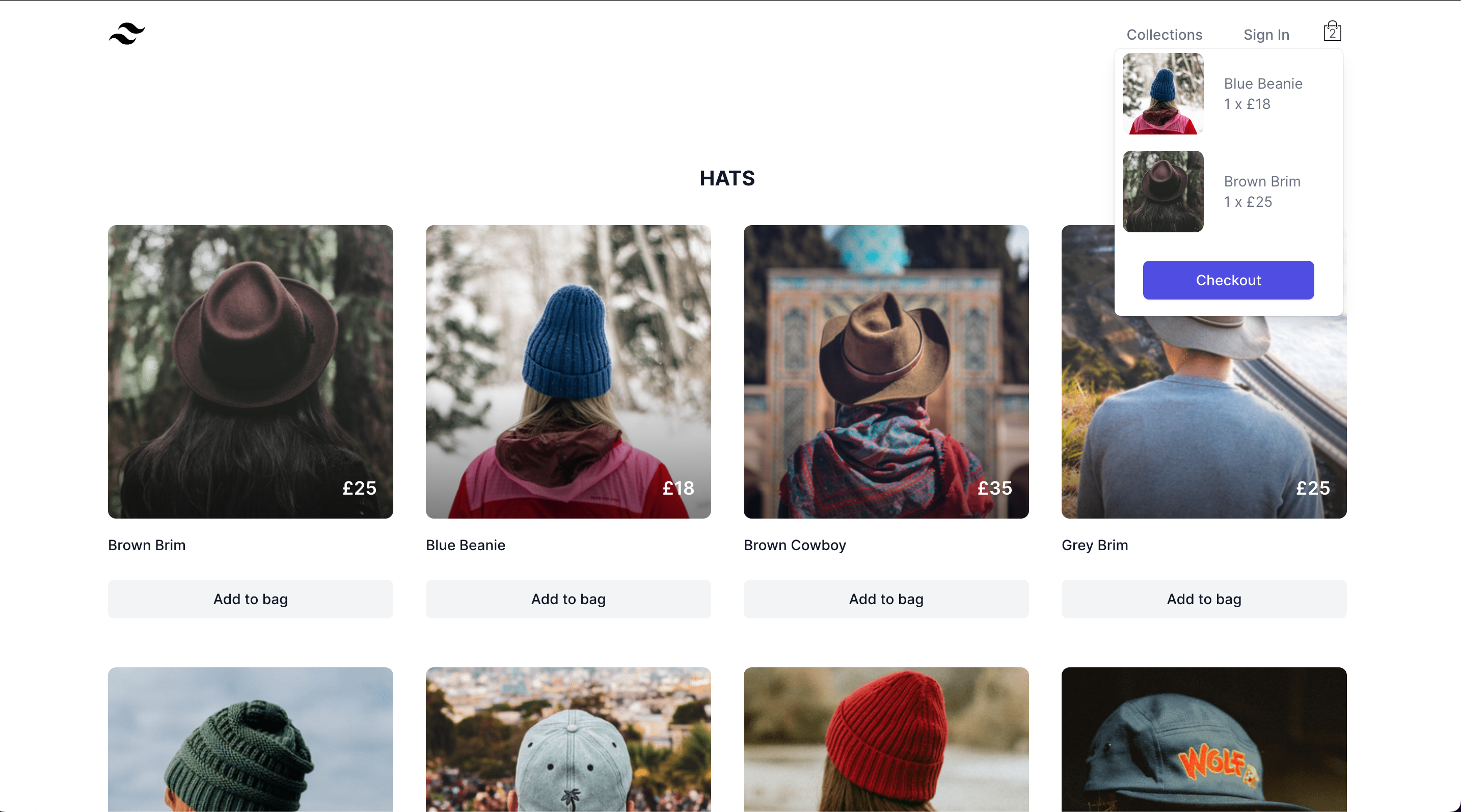Click the HATS page heading

pyautogui.click(x=727, y=179)
